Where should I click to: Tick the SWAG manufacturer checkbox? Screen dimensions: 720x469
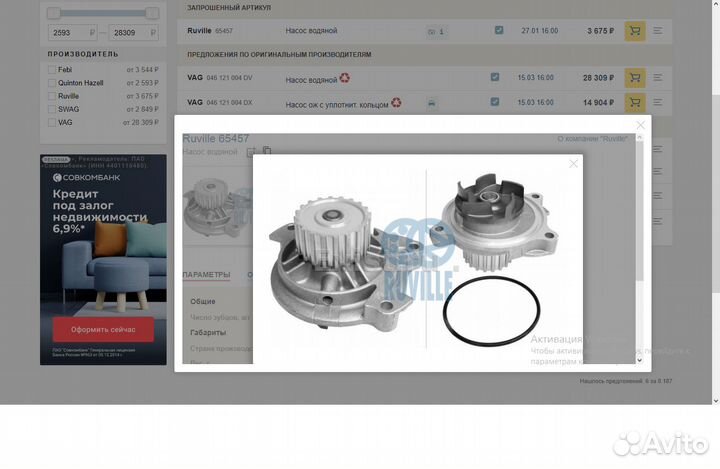click(52, 109)
